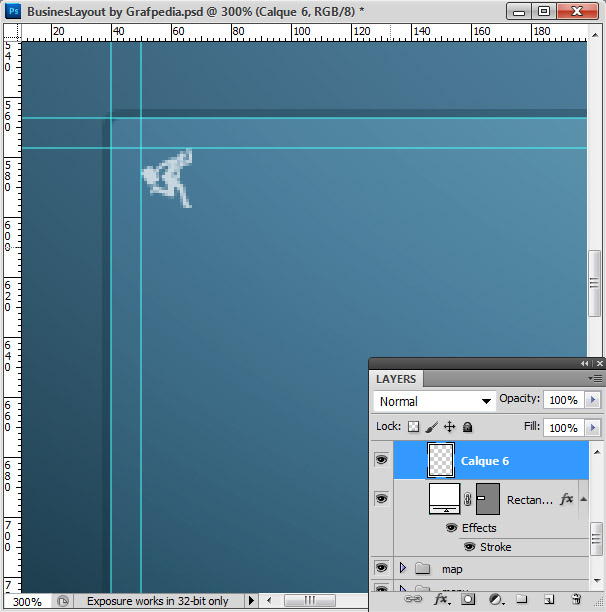The width and height of the screenshot is (606, 612).
Task: Collapse Layers panel to icons
Action: point(584,363)
